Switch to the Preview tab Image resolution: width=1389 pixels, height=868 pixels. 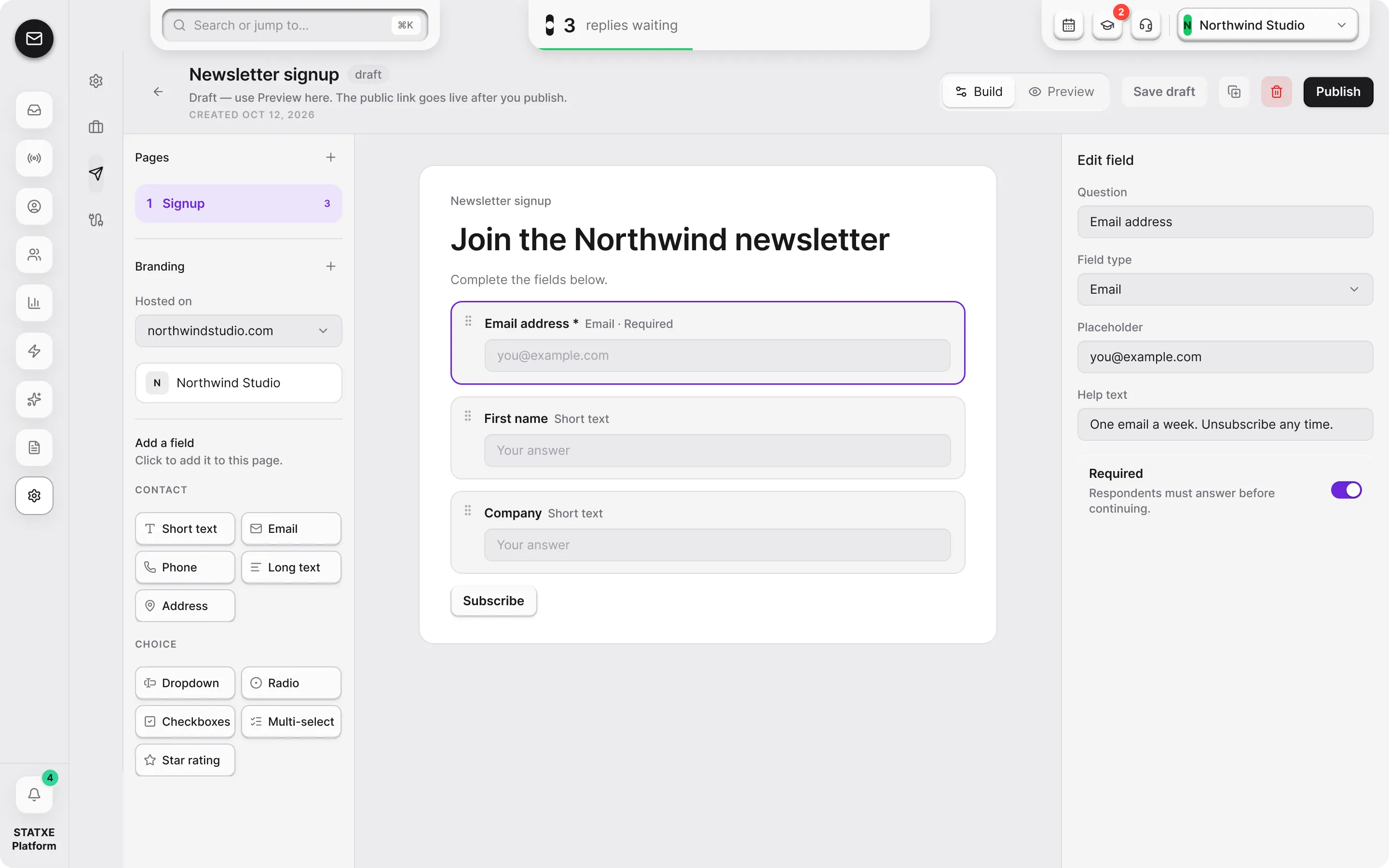pyautogui.click(x=1061, y=92)
